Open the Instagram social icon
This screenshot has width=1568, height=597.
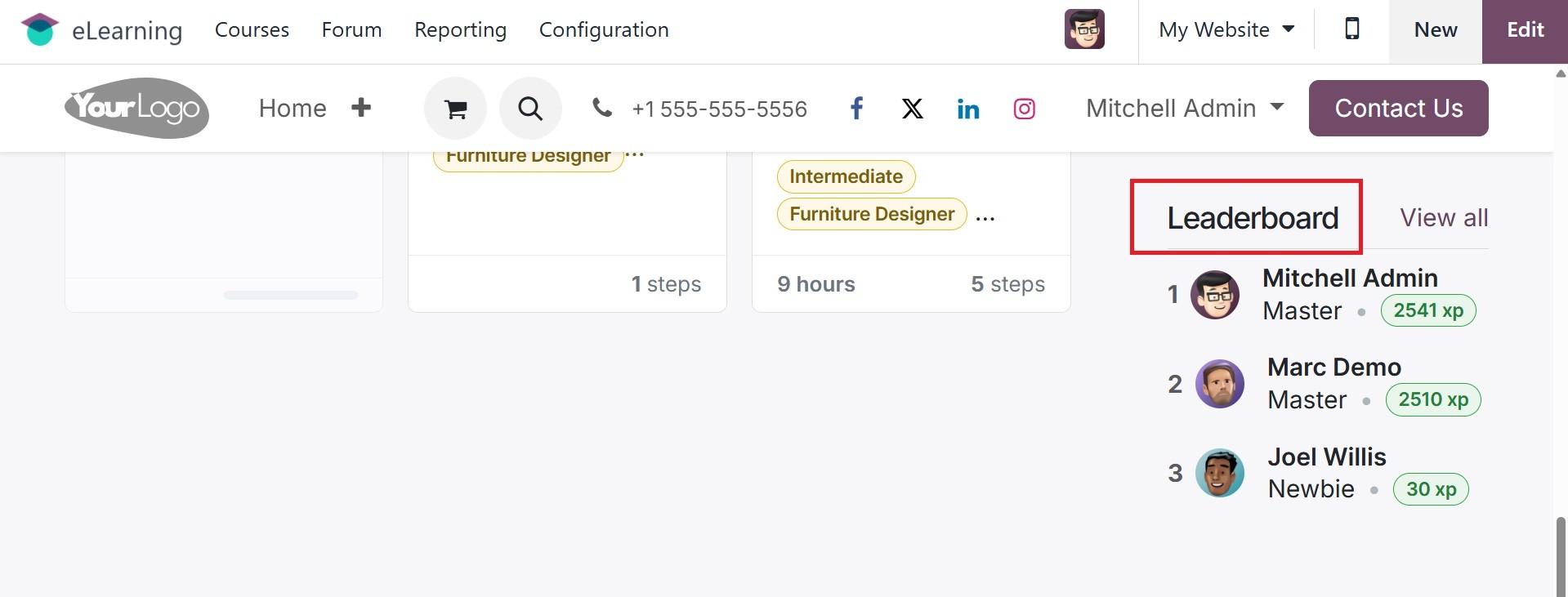(1024, 109)
